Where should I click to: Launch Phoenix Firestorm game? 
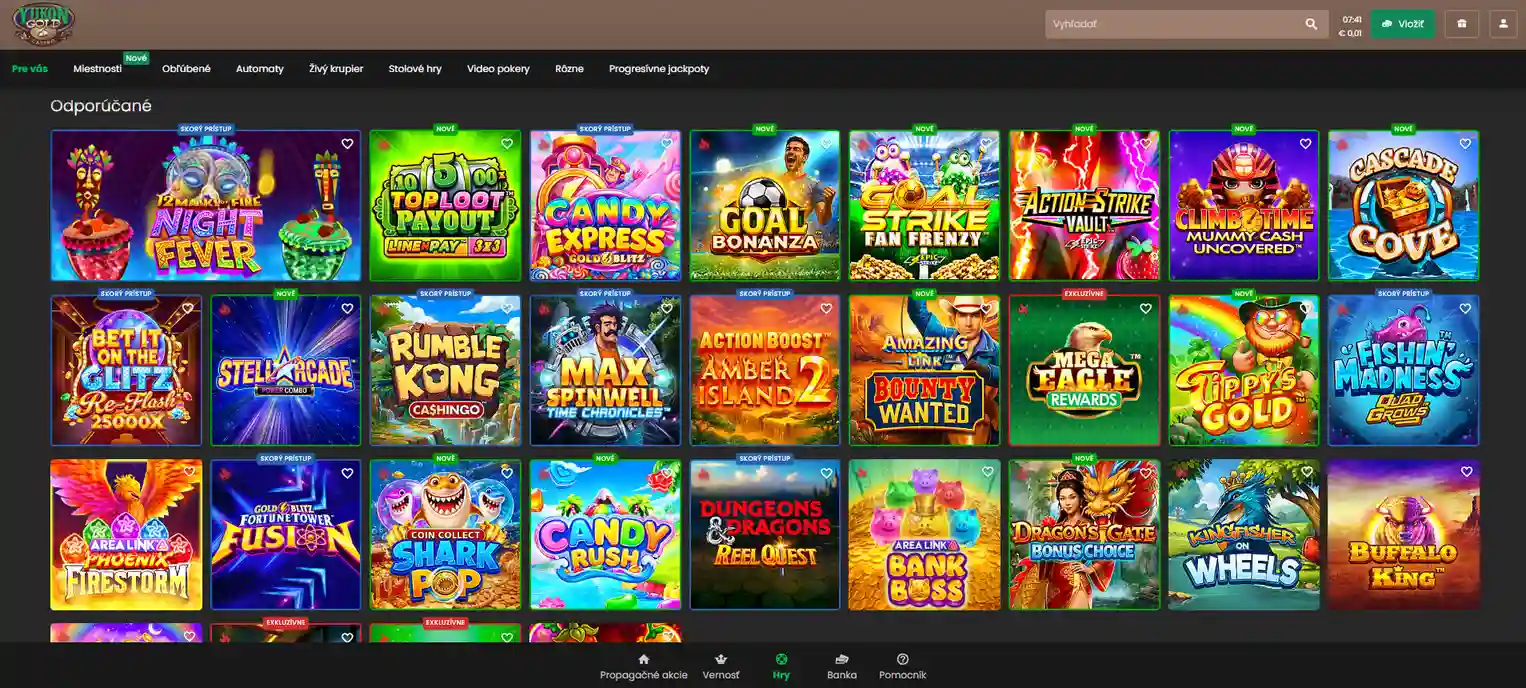pos(126,534)
